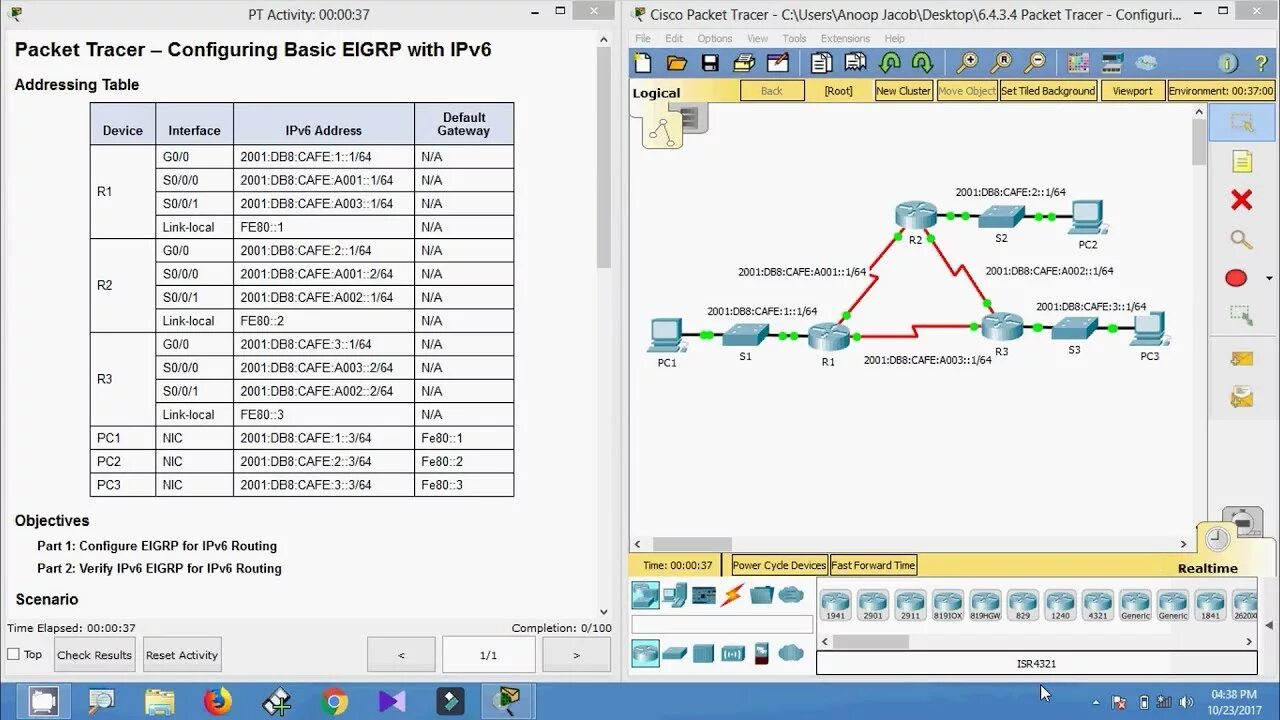Open the custom devices dialog icon
This screenshot has height=720, width=1280.
[1112, 63]
